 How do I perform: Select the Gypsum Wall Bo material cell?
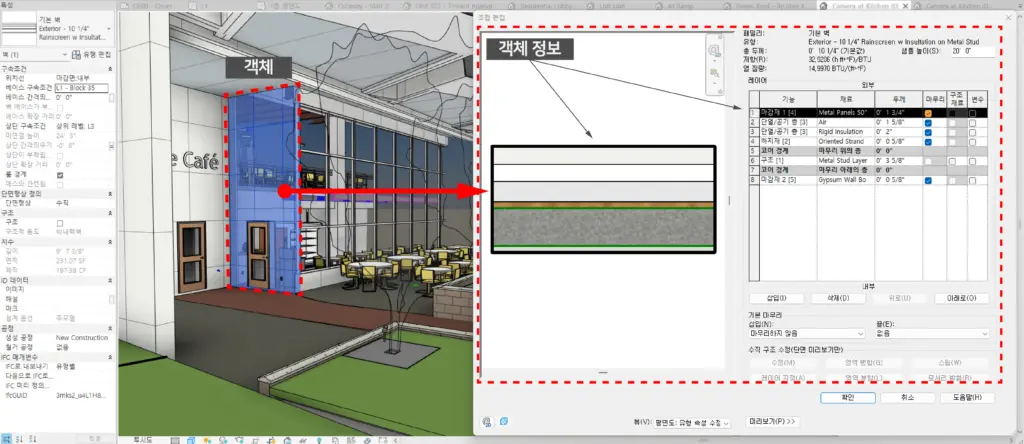[x=844, y=180]
